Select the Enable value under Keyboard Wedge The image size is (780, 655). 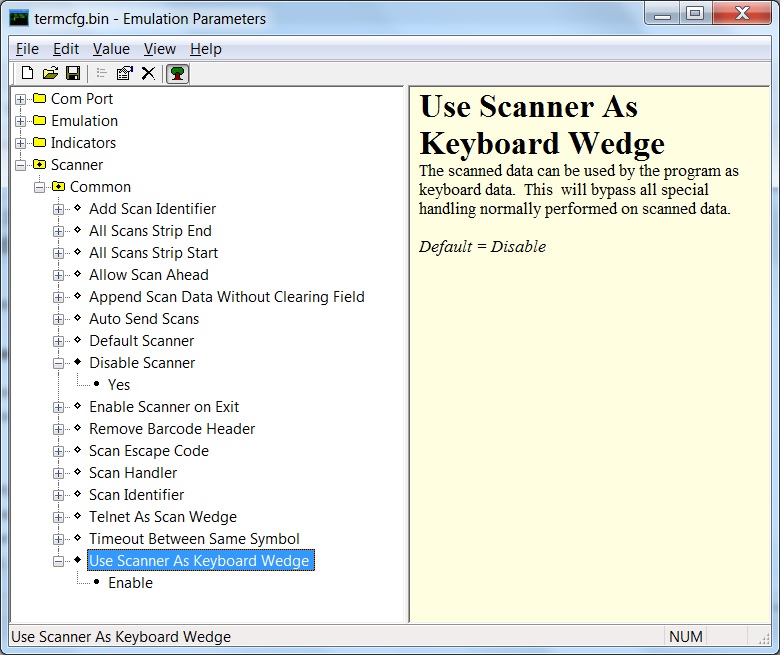[x=130, y=583]
